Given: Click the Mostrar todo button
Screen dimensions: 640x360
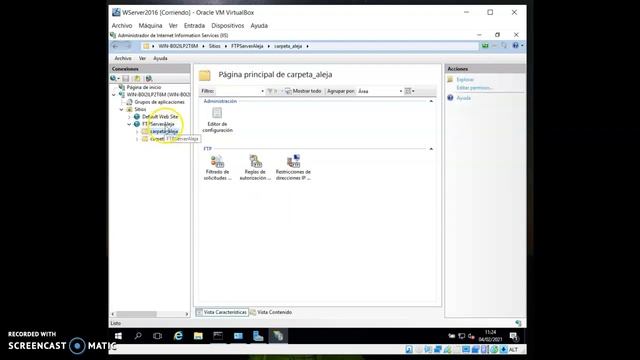Looking at the screenshot, I should tap(303, 91).
